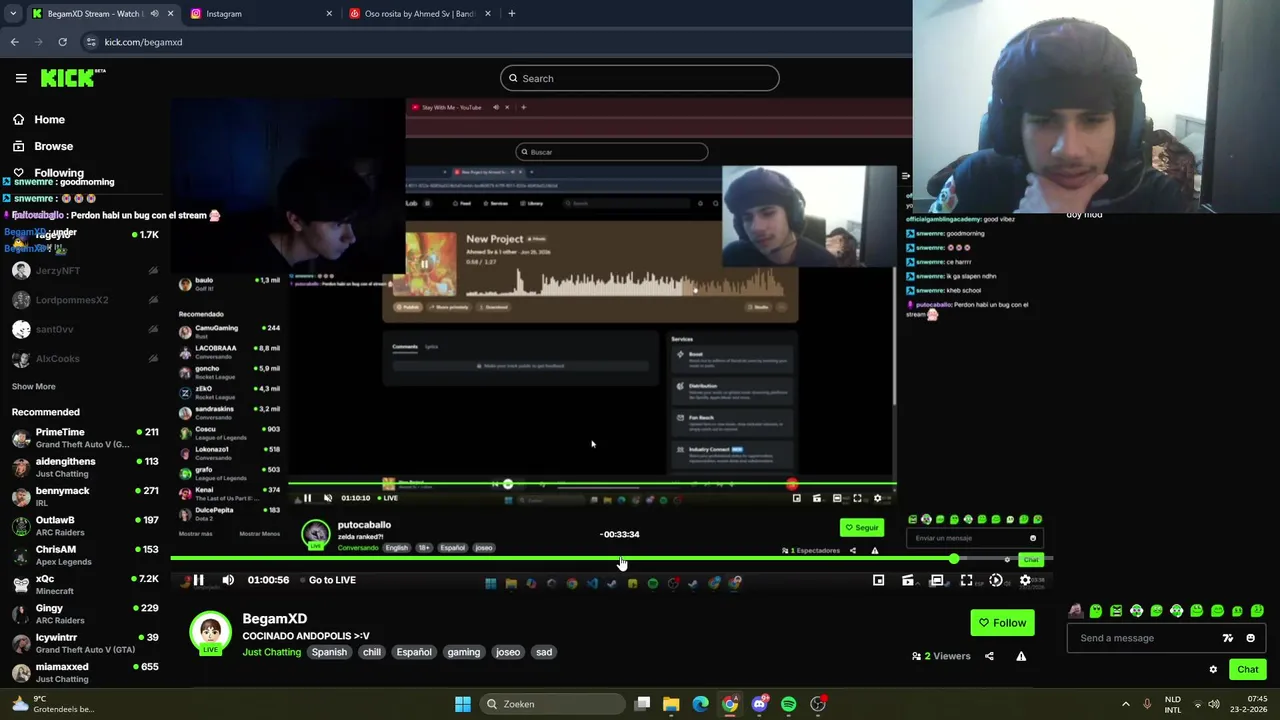Open the Just Chatting category link
Screen dimensions: 1280x720
click(271, 652)
